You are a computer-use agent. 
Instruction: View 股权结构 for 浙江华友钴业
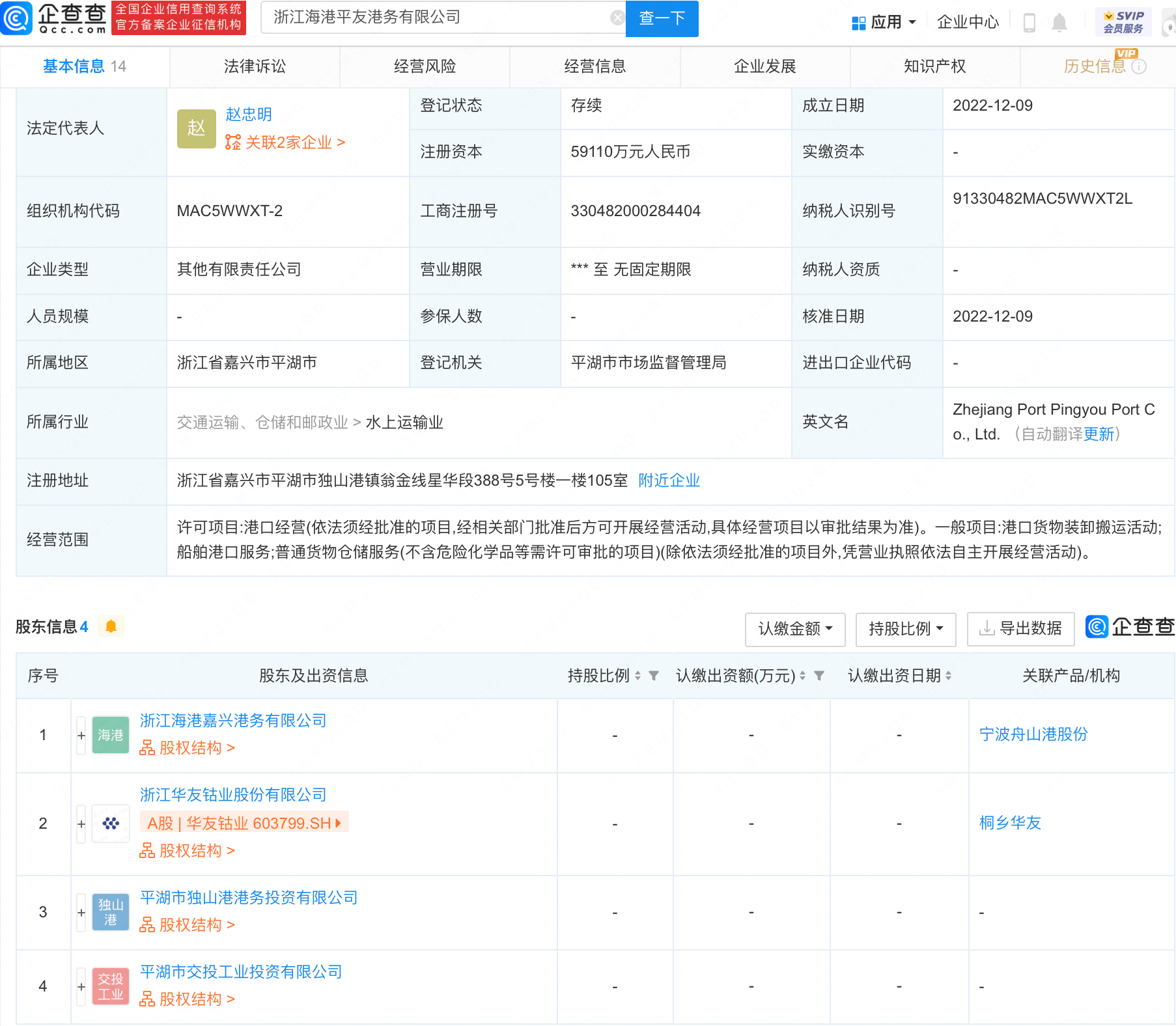click(187, 851)
